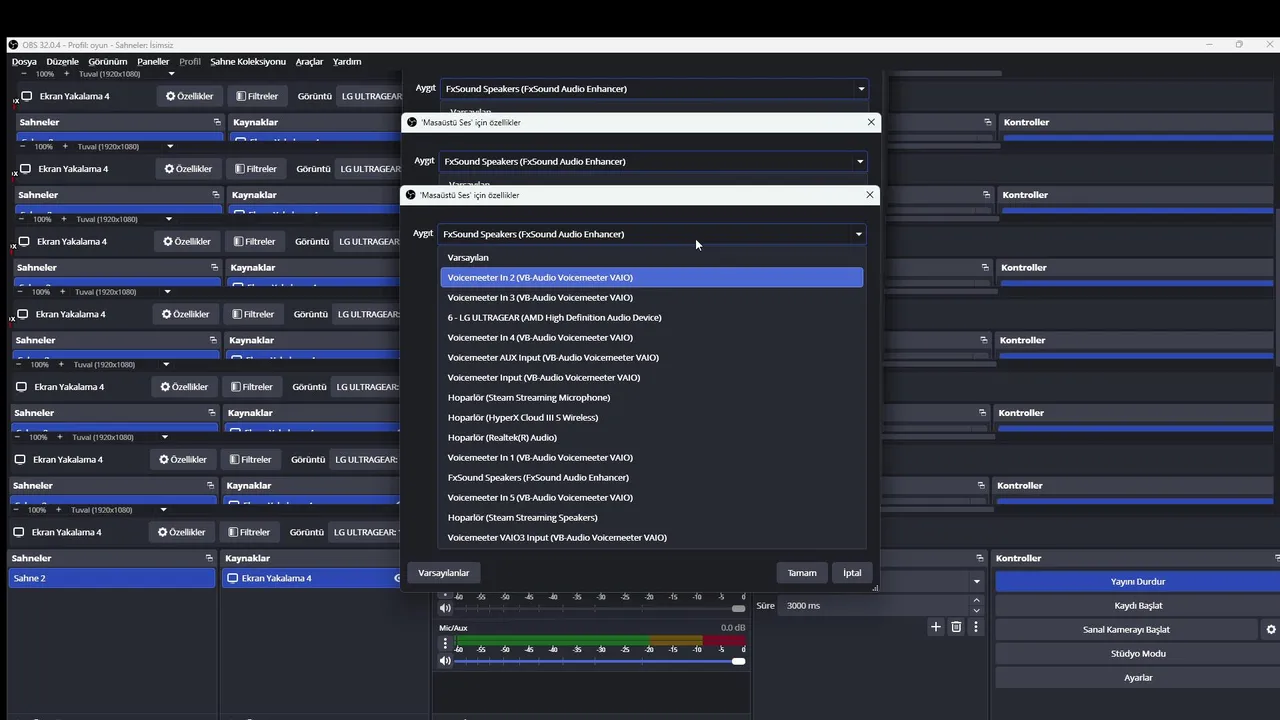Click Sanal Kamerayı Başlat
The width and height of the screenshot is (1280, 720).
click(x=1126, y=629)
